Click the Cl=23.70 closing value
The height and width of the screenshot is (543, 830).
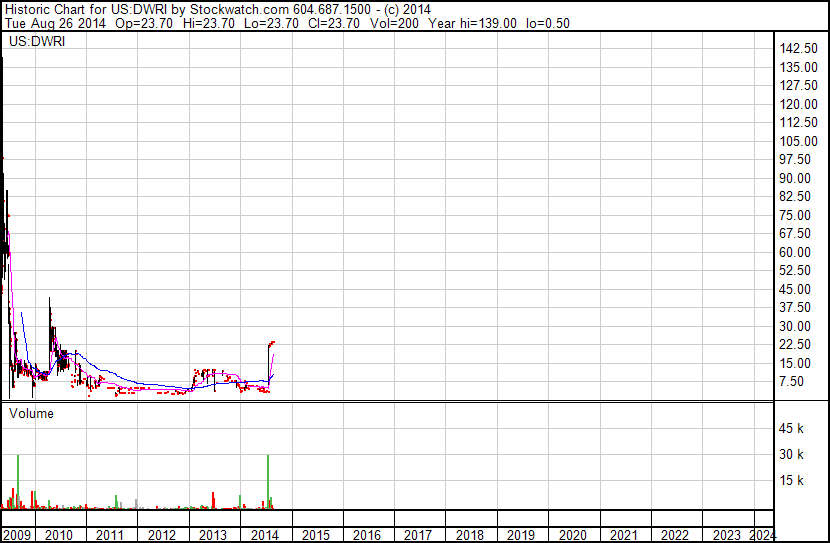click(334, 24)
